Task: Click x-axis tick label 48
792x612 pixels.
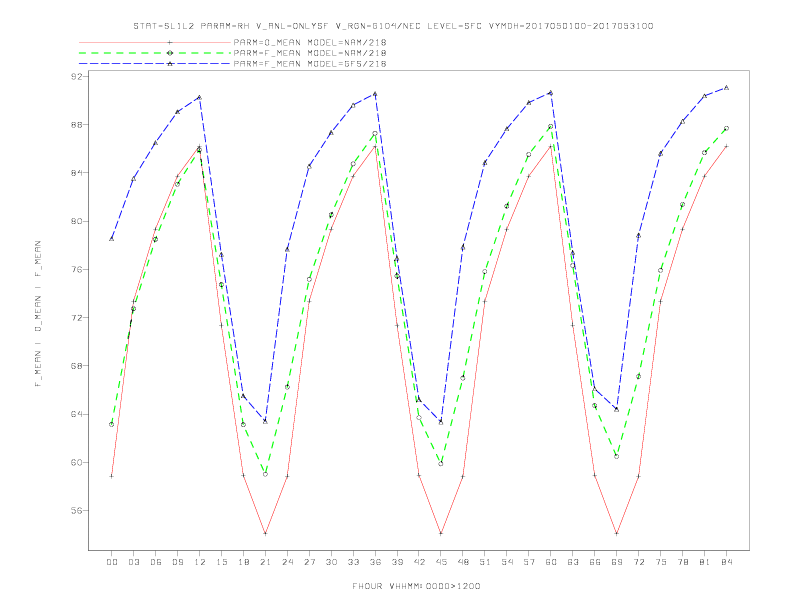Action: [463, 562]
